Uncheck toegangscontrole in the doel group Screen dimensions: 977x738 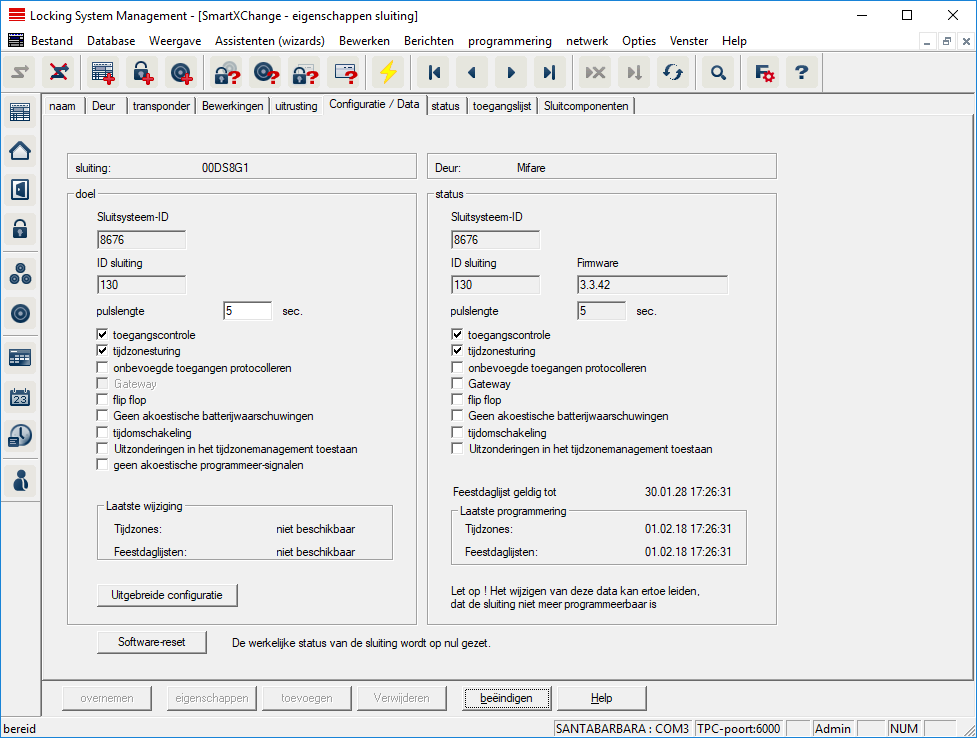[103, 335]
